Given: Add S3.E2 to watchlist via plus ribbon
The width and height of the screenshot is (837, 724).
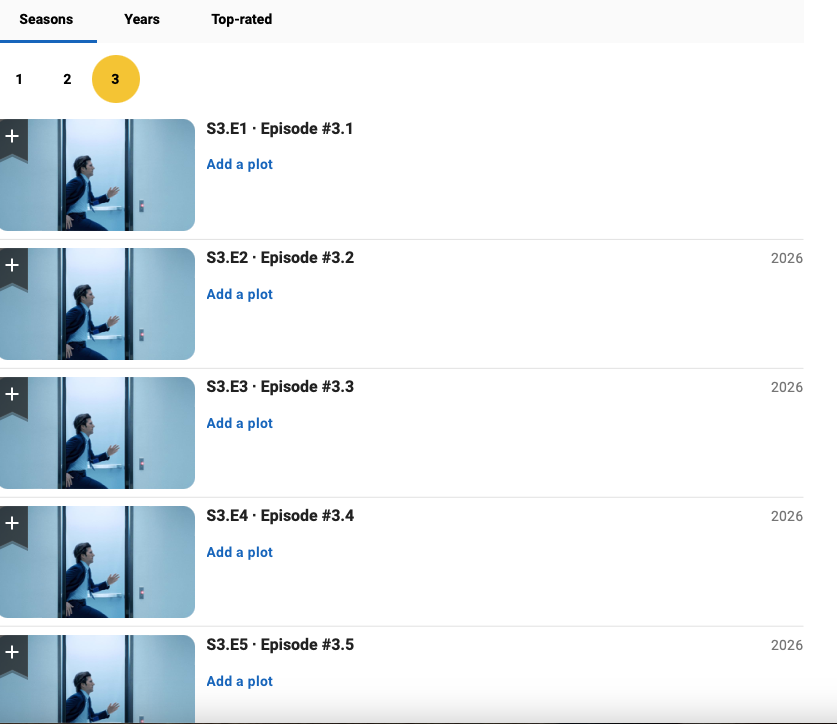Looking at the screenshot, I should pos(13,267).
